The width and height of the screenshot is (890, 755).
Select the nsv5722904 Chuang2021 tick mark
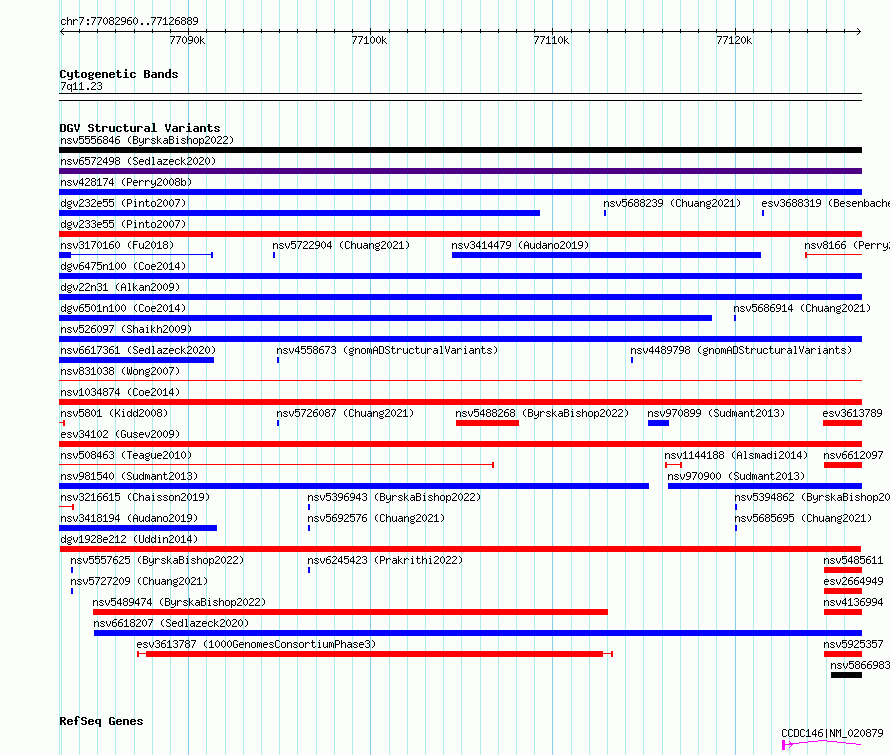(274, 255)
